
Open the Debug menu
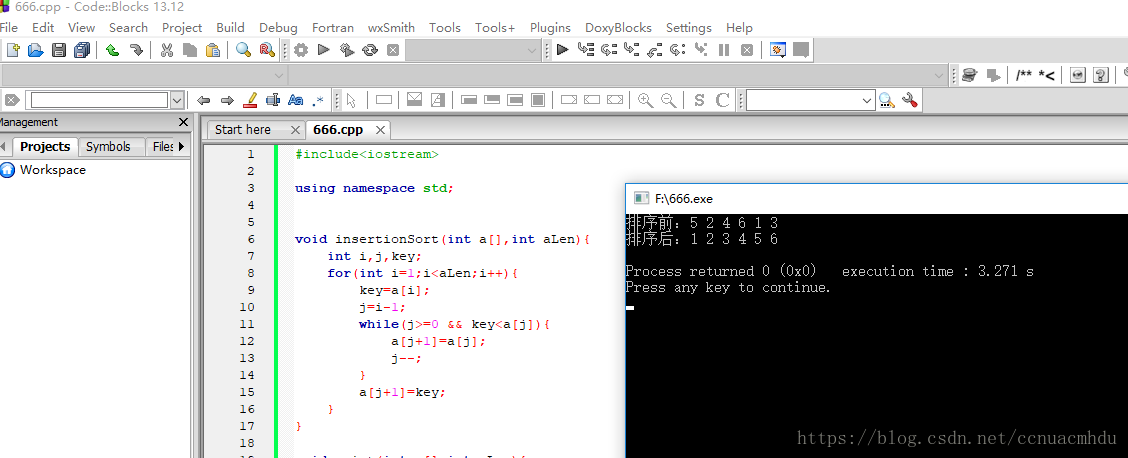[x=278, y=27]
